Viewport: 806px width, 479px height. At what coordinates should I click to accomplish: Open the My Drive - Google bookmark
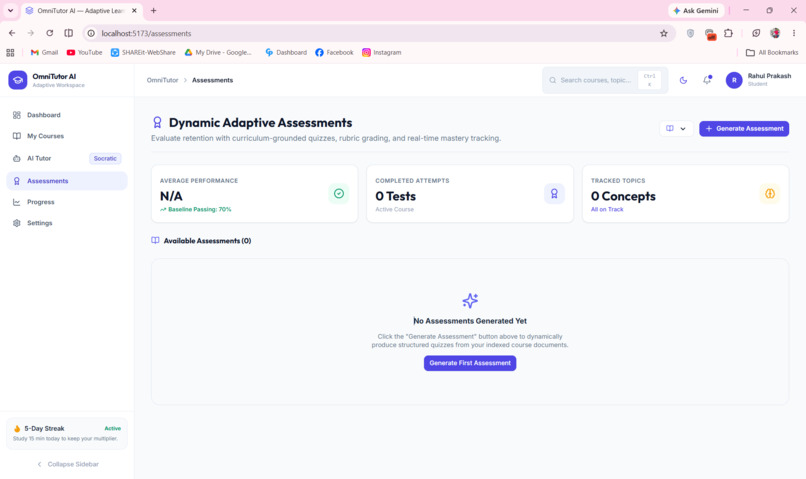[218, 52]
